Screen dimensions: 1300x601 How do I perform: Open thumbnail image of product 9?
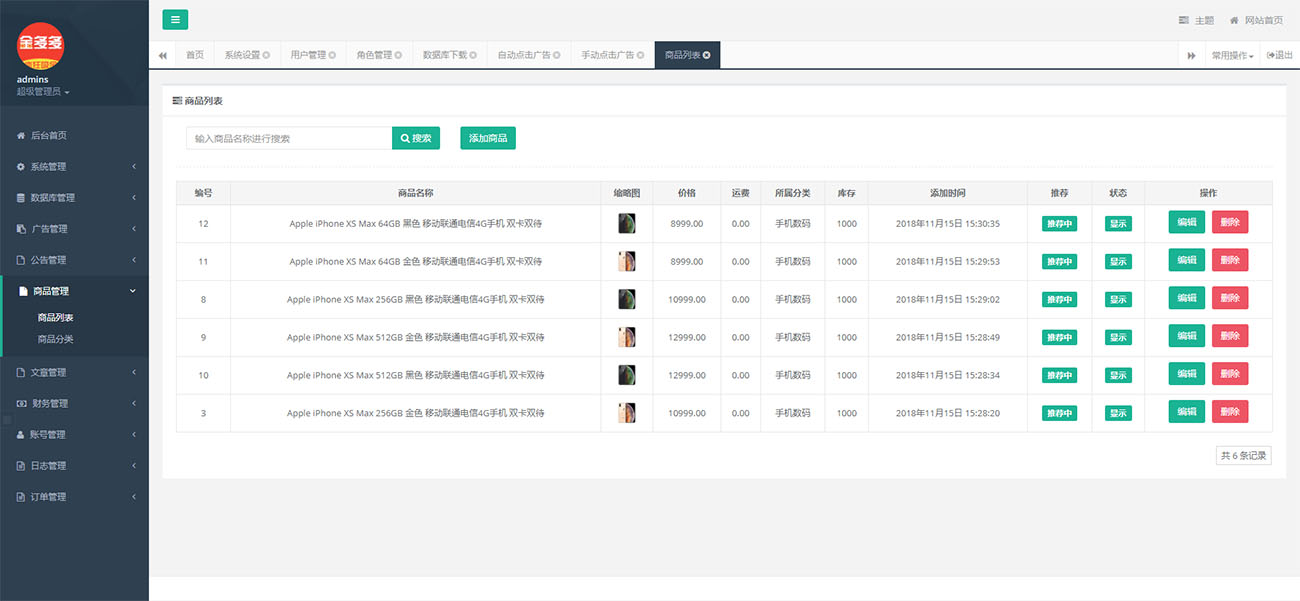[x=627, y=337]
